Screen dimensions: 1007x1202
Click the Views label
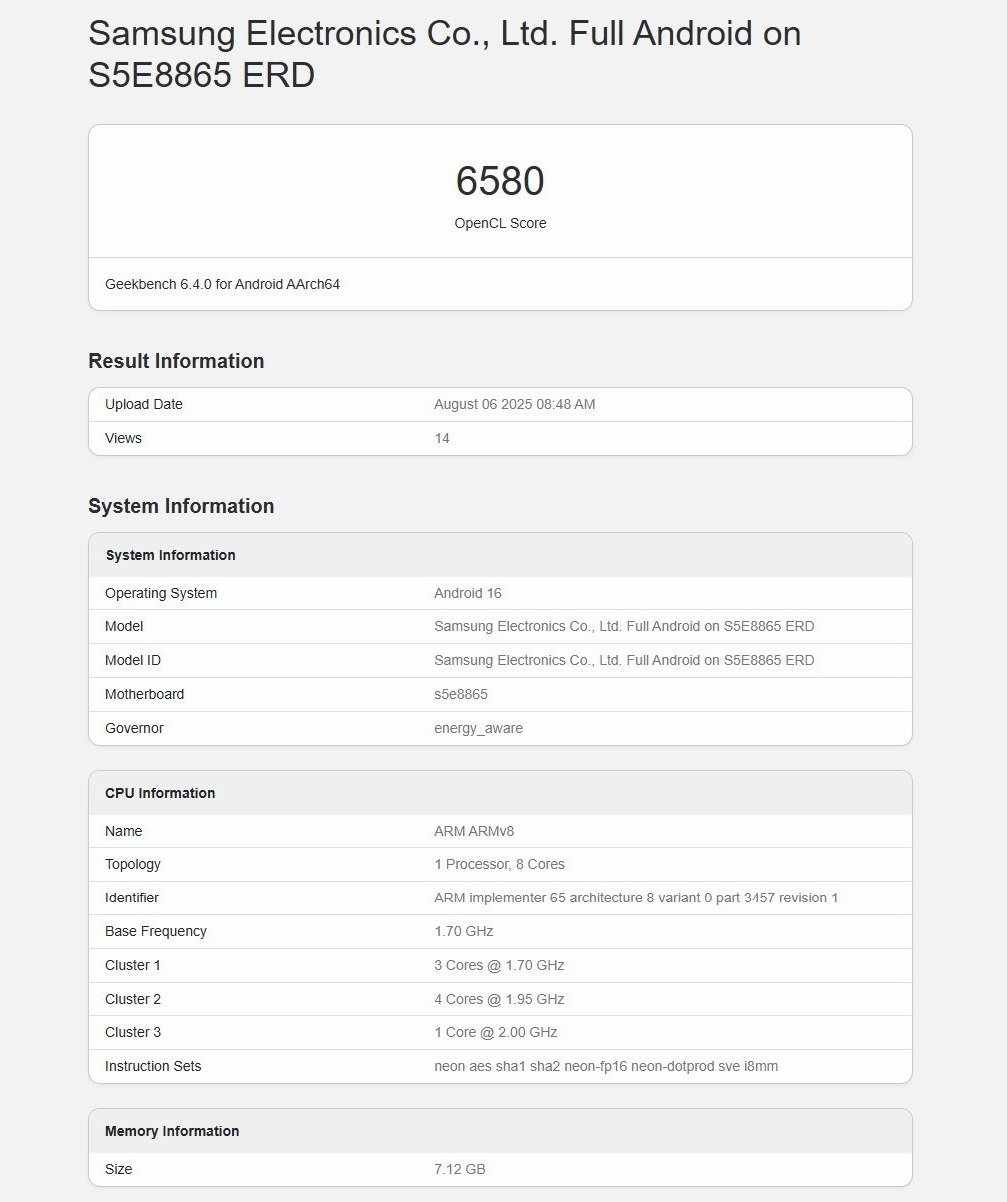coord(123,438)
